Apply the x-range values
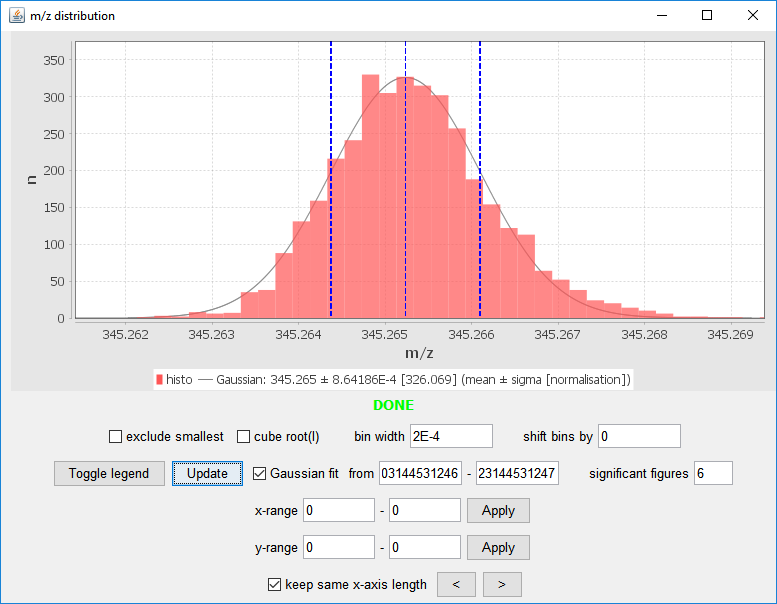 tap(498, 510)
